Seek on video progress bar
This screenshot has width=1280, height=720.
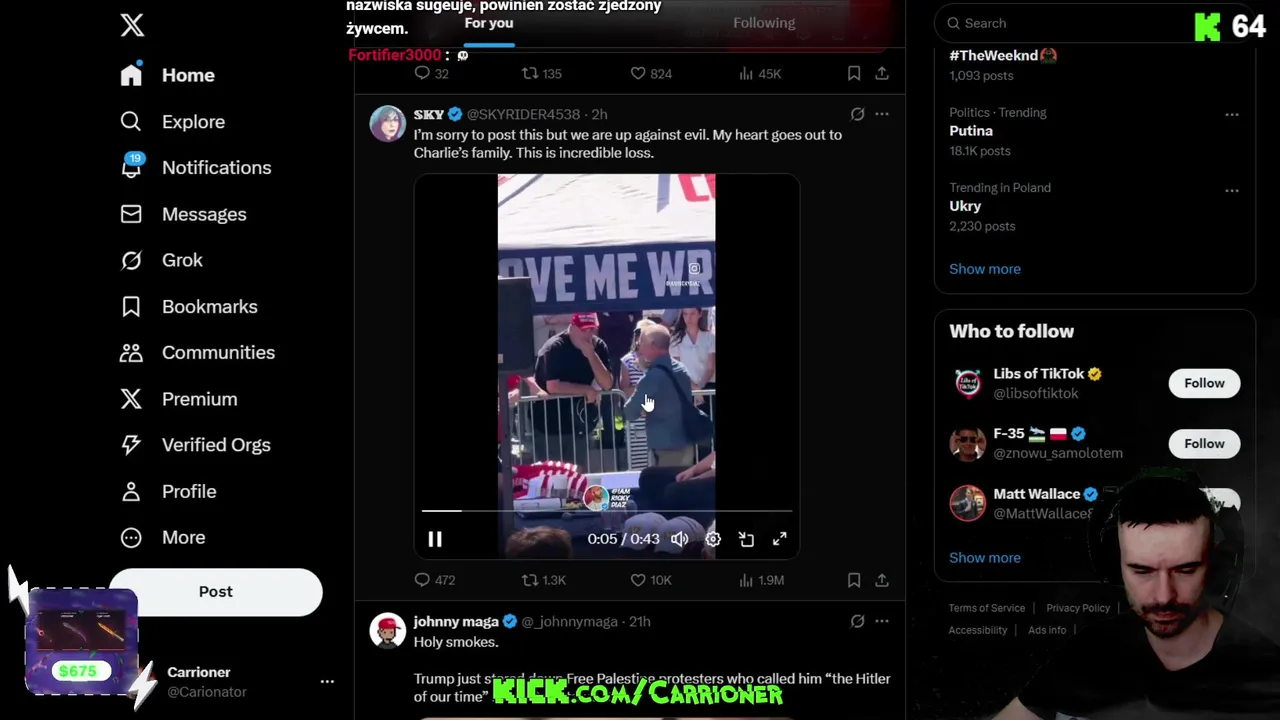pos(606,510)
